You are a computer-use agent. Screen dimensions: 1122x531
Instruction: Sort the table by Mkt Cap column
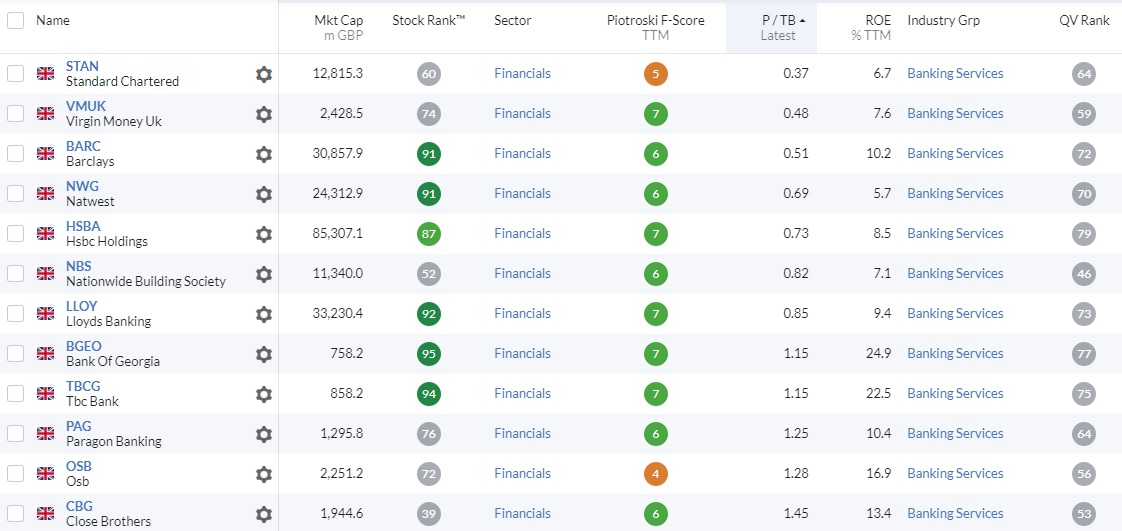click(338, 28)
